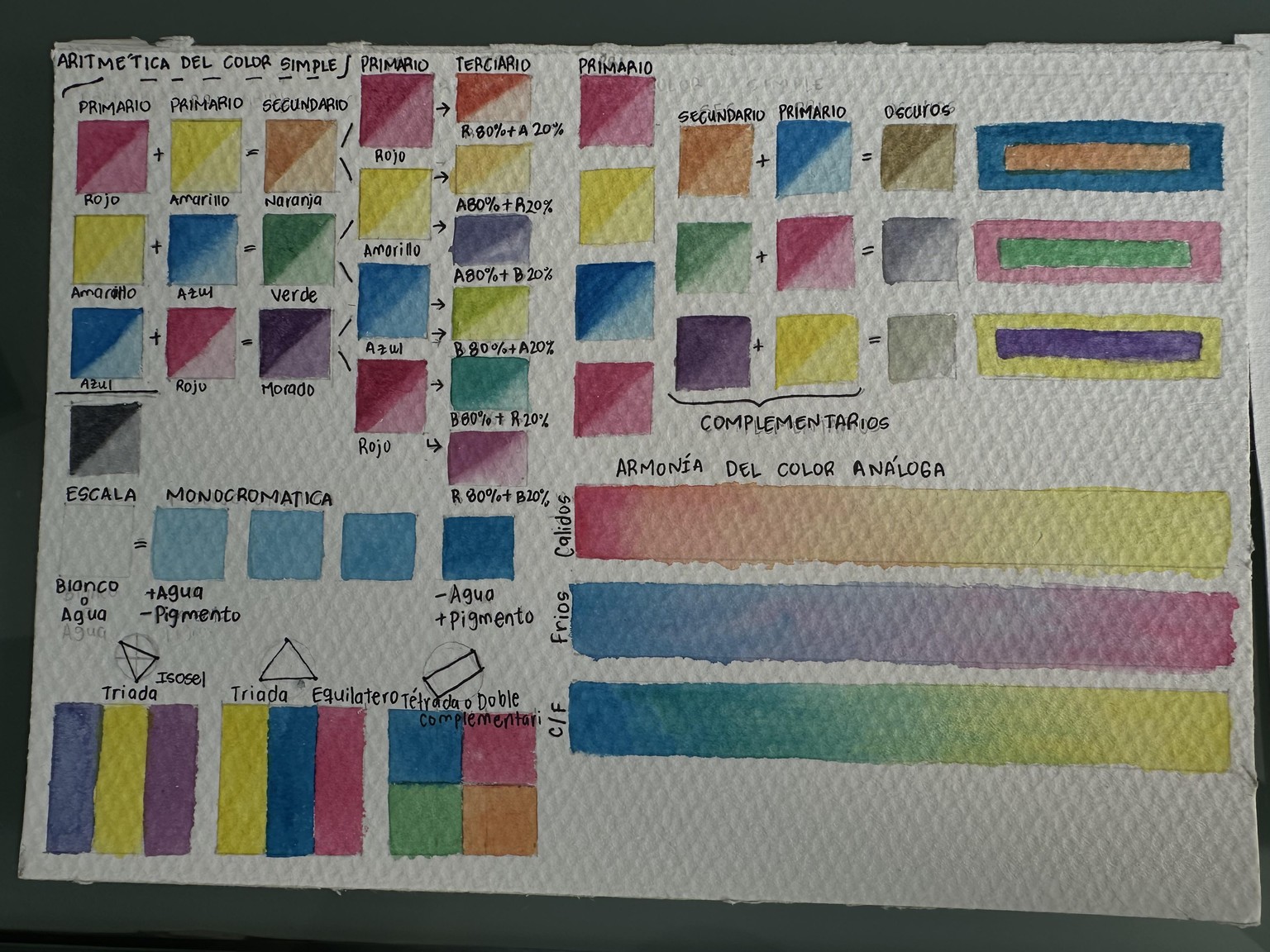
Task: Select the green swatch labeled Verde
Action: [x=298, y=249]
